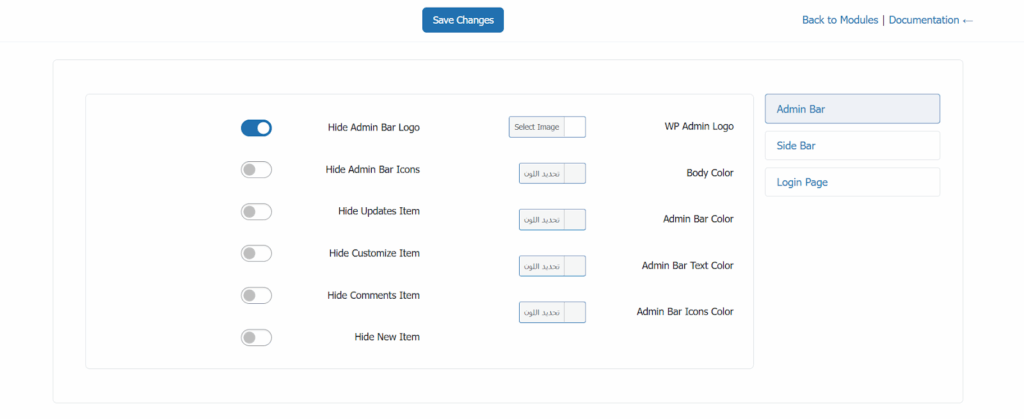
Task: Click the Hide Admin Bar Logo label
Action: click(374, 128)
